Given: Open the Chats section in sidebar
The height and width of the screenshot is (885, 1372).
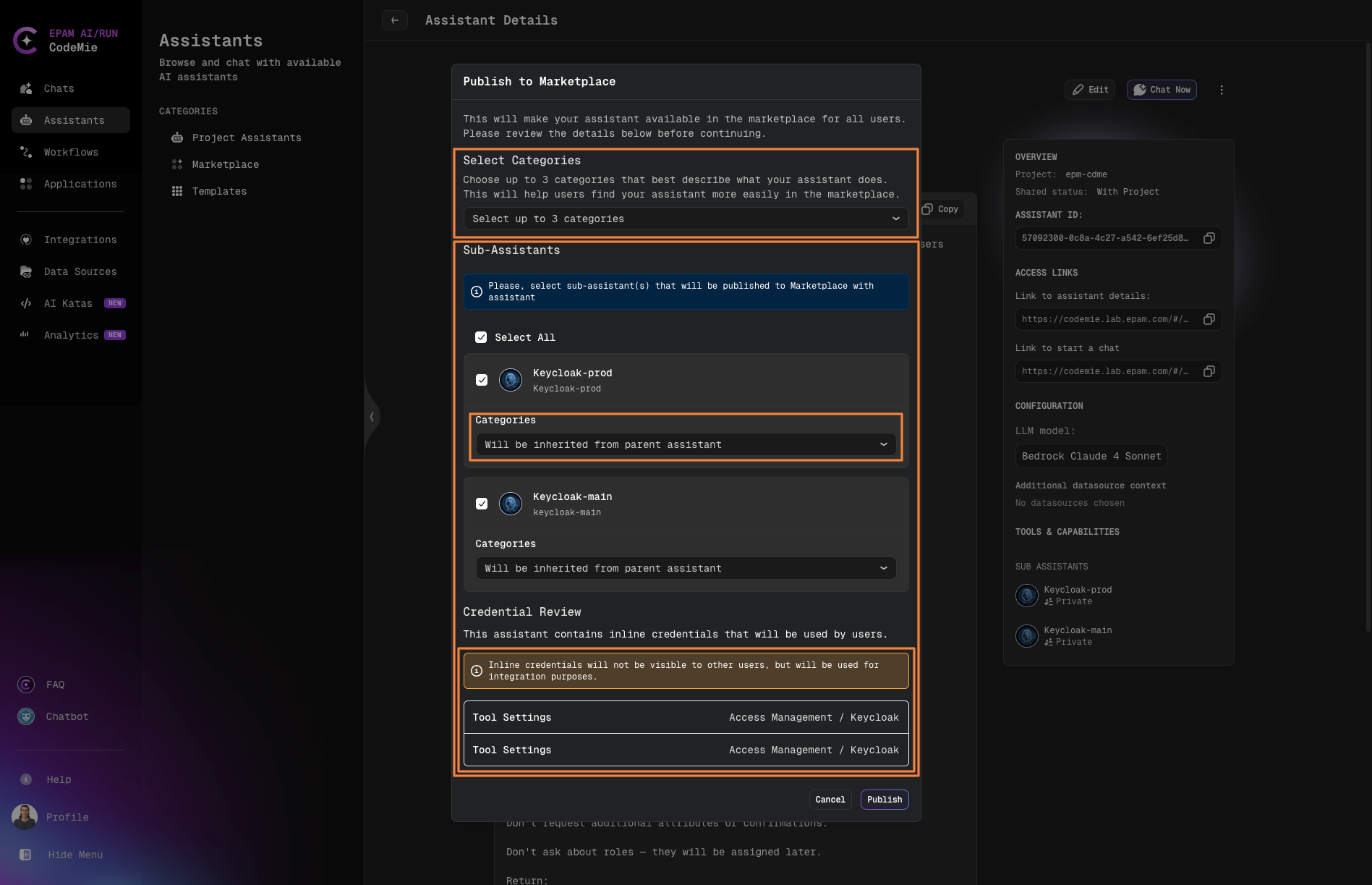Looking at the screenshot, I should [59, 88].
